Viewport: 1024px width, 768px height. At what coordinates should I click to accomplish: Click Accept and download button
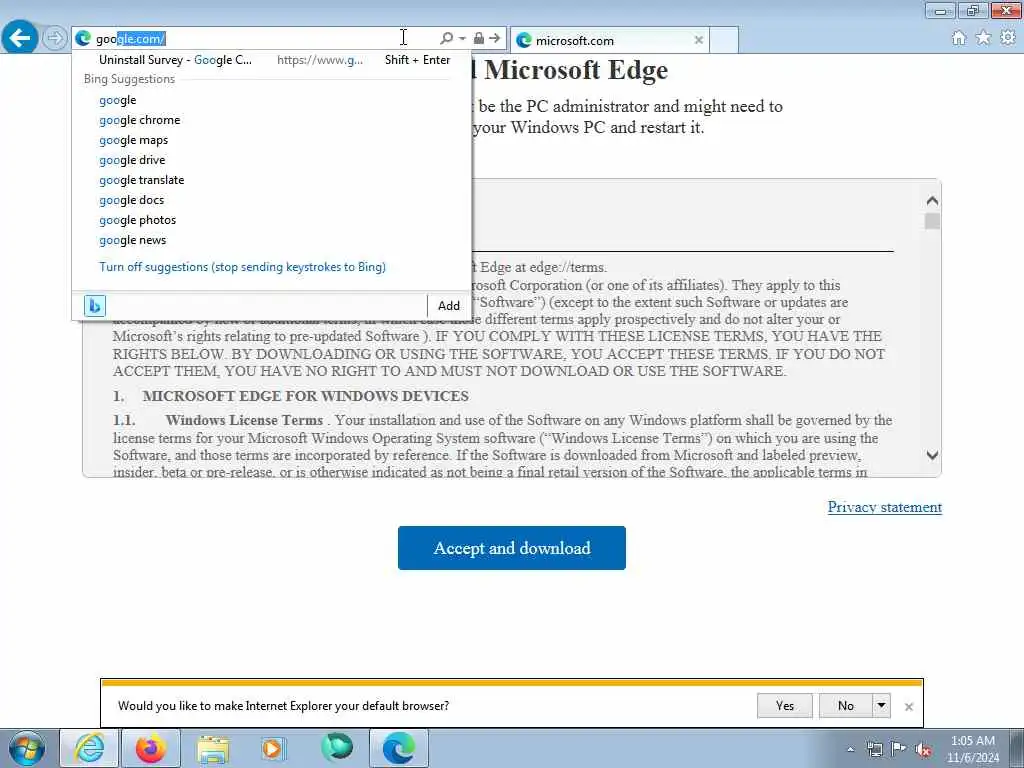coord(512,548)
